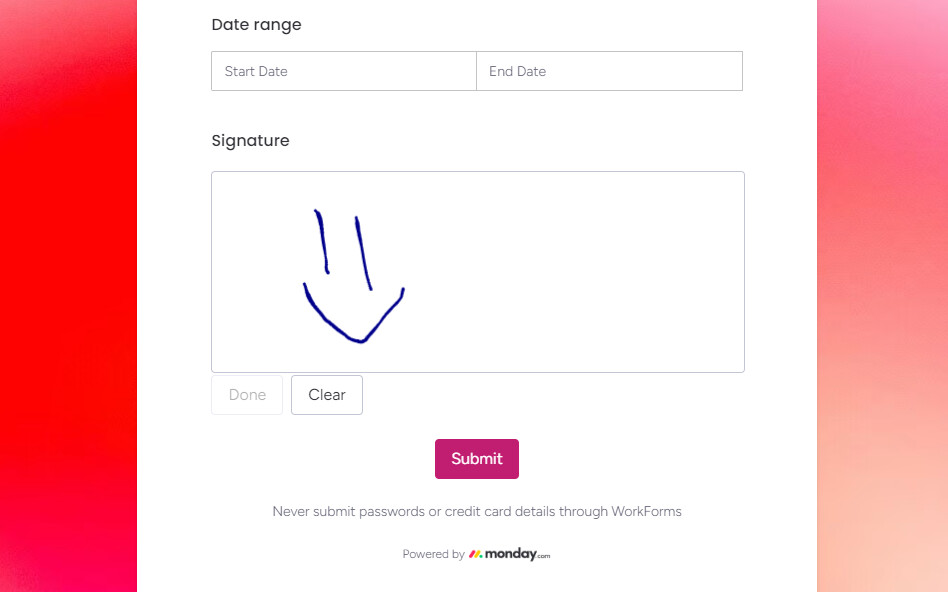Click the left vertical stroke of the signature
Screen dimensions: 948x592
(322, 242)
